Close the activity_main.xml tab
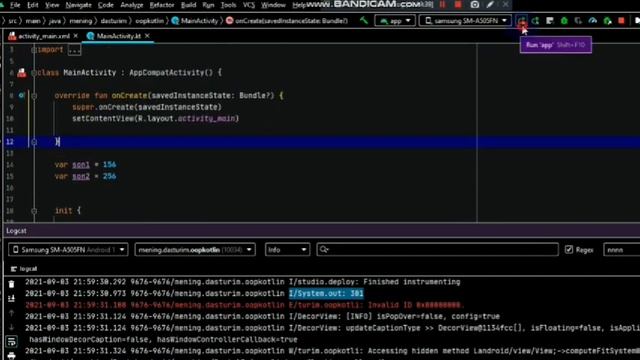The width and height of the screenshot is (640, 360). [76, 36]
